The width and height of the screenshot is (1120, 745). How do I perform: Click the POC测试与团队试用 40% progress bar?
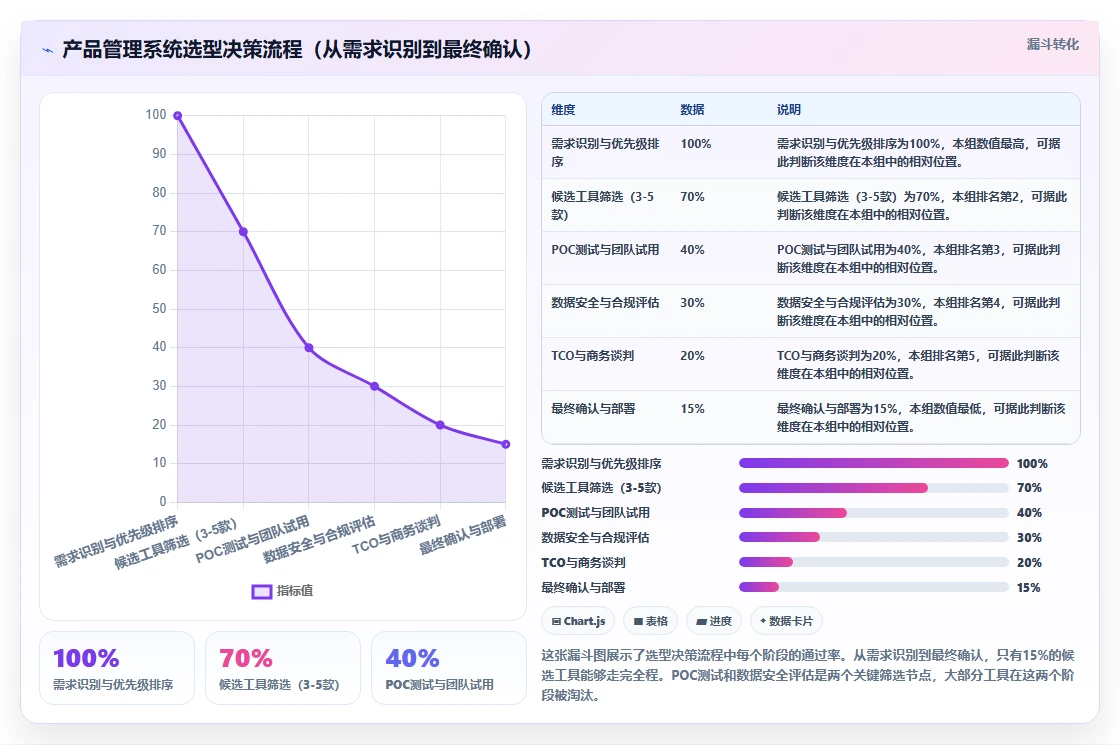(x=874, y=513)
